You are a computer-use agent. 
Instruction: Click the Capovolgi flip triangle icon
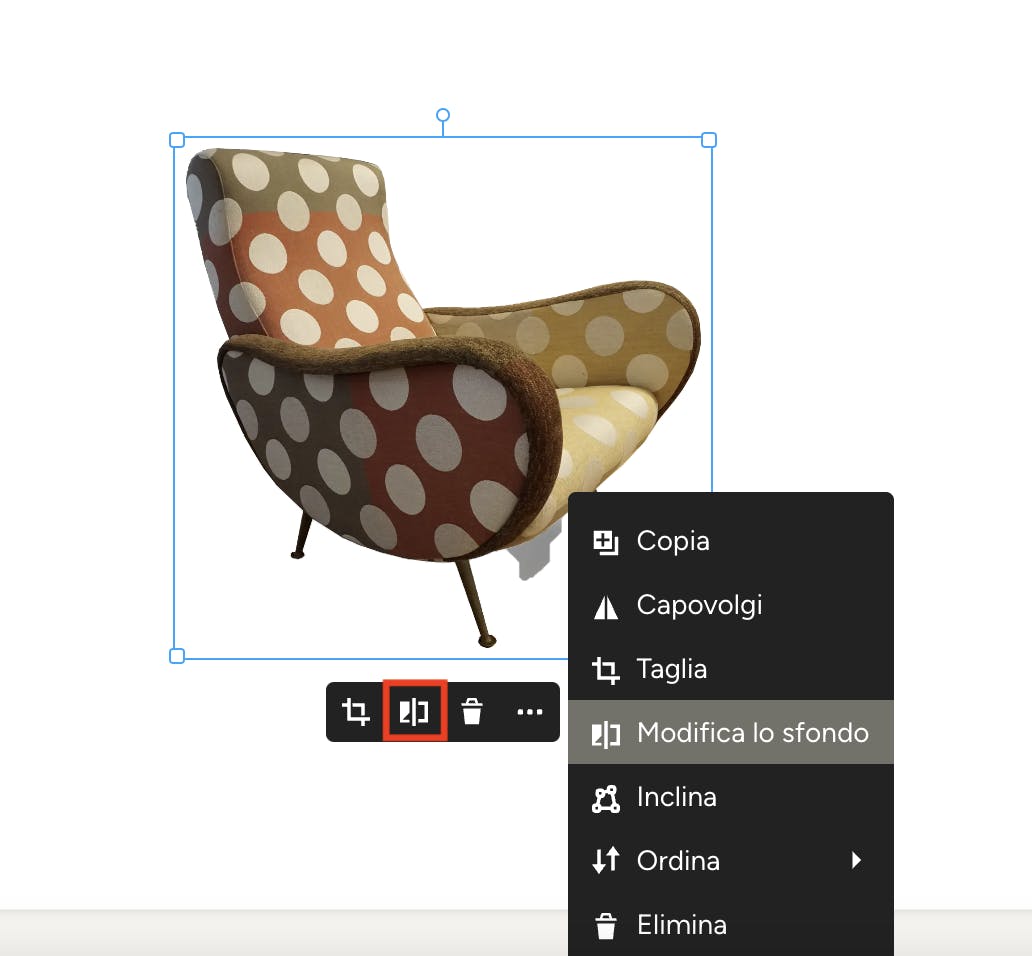coord(606,607)
